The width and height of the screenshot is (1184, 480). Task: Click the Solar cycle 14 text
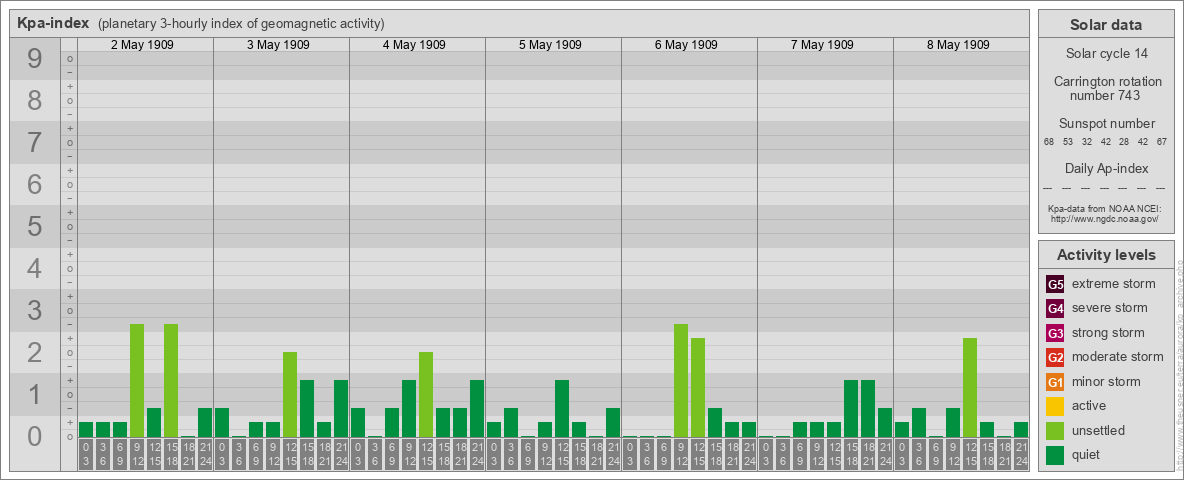click(1106, 54)
